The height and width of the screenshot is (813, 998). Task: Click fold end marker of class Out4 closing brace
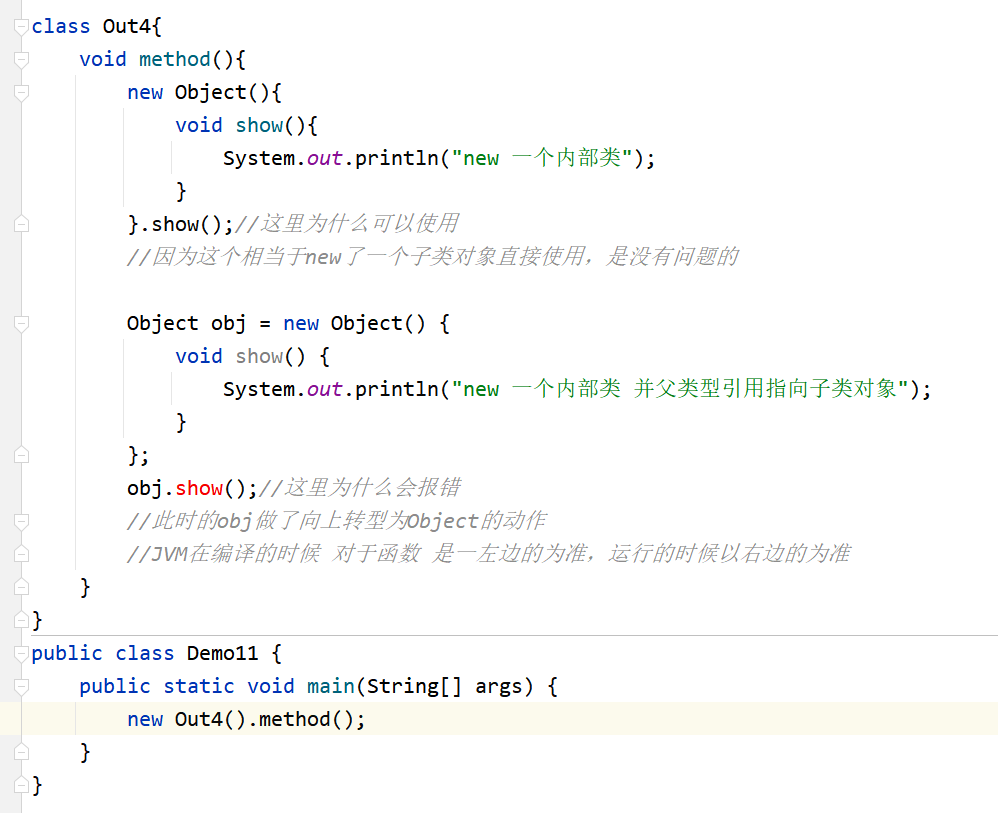[21, 620]
